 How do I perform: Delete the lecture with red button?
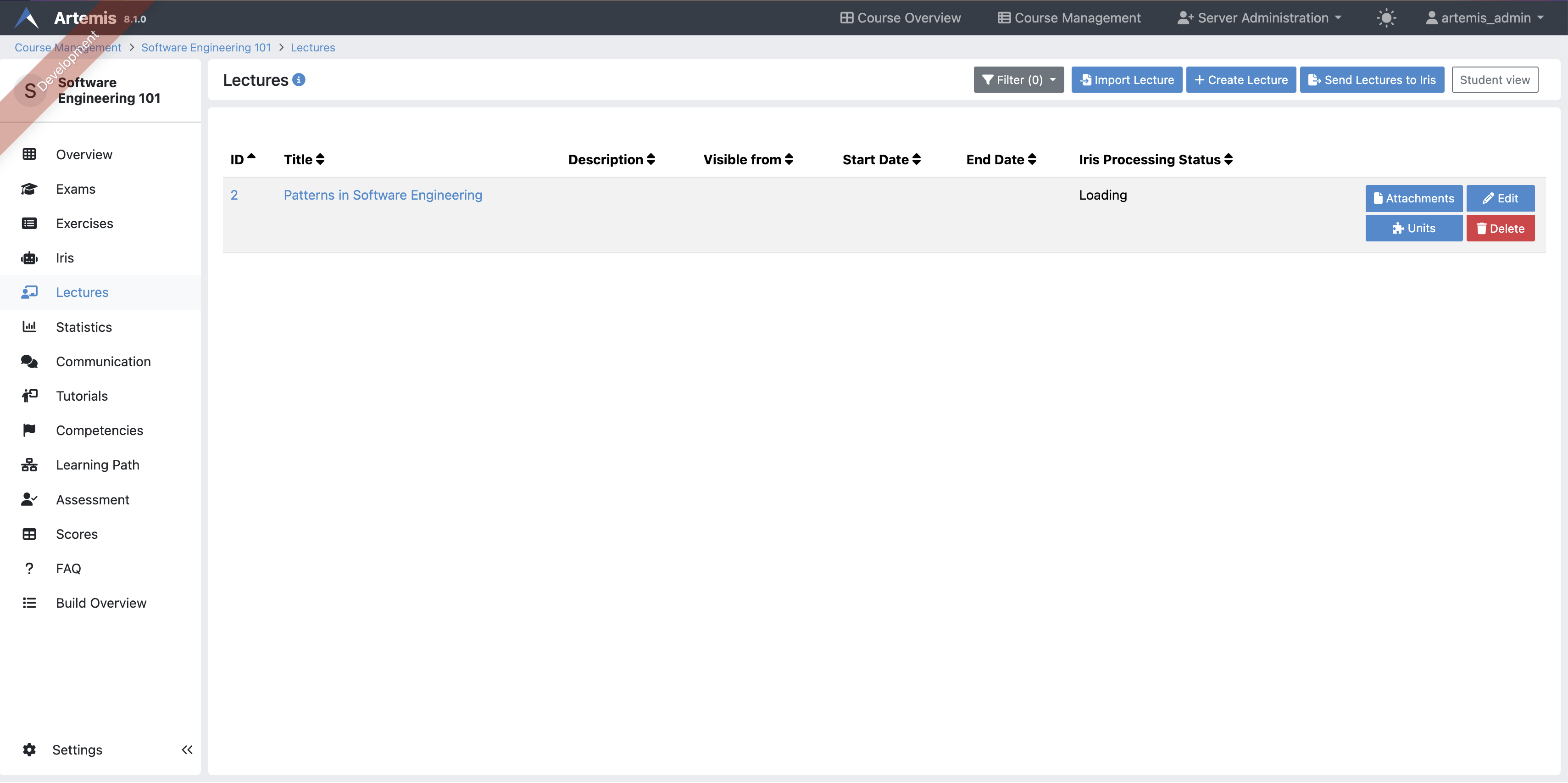[x=1500, y=228]
